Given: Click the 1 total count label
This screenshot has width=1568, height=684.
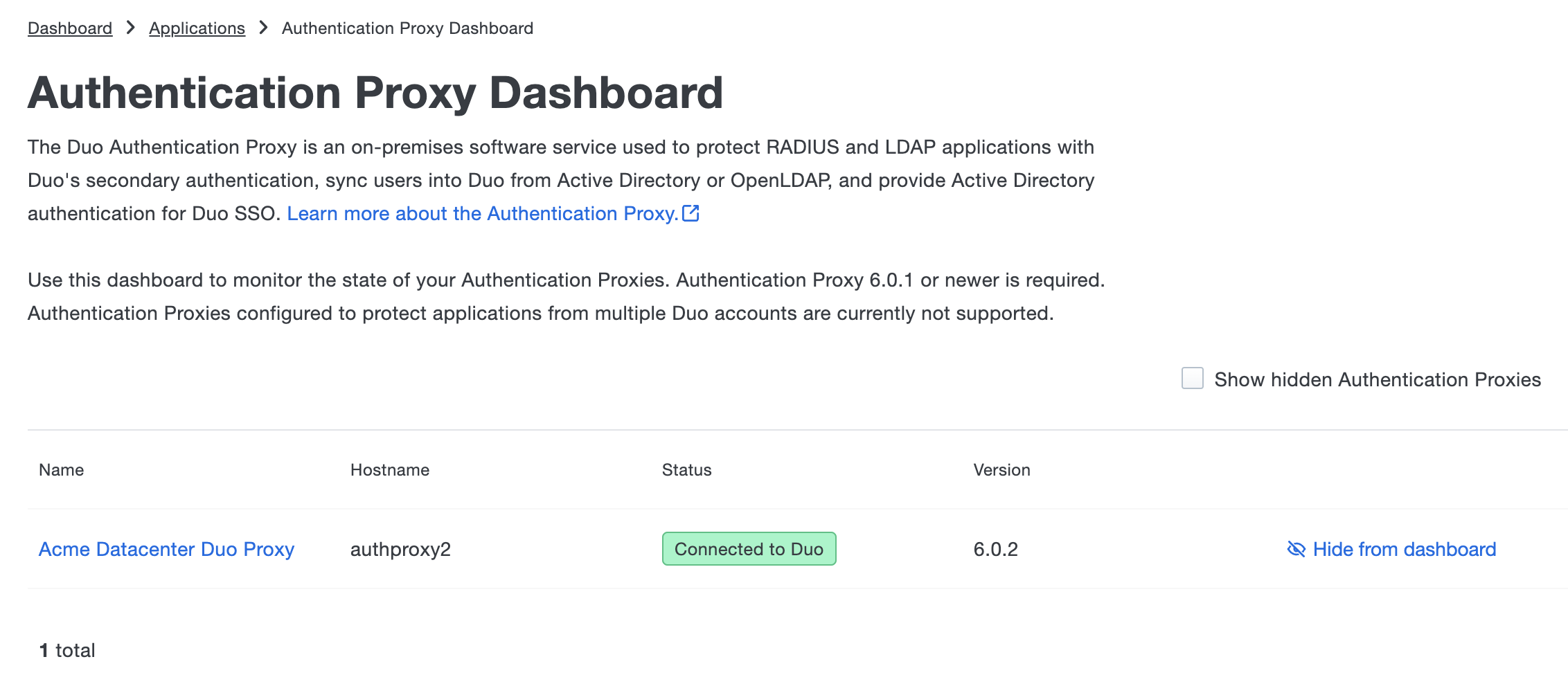Looking at the screenshot, I should pyautogui.click(x=67, y=649).
